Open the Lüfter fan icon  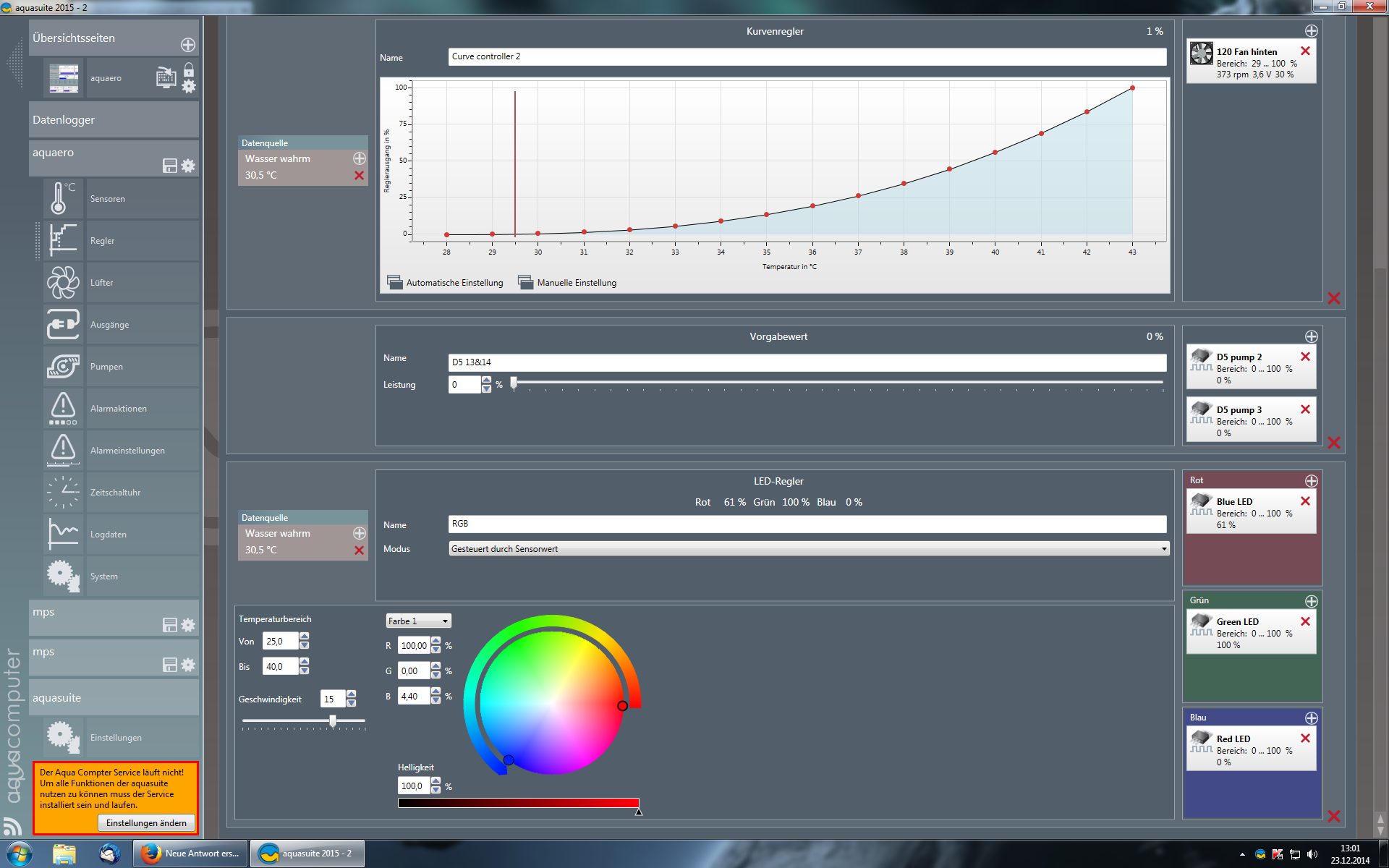[x=62, y=282]
